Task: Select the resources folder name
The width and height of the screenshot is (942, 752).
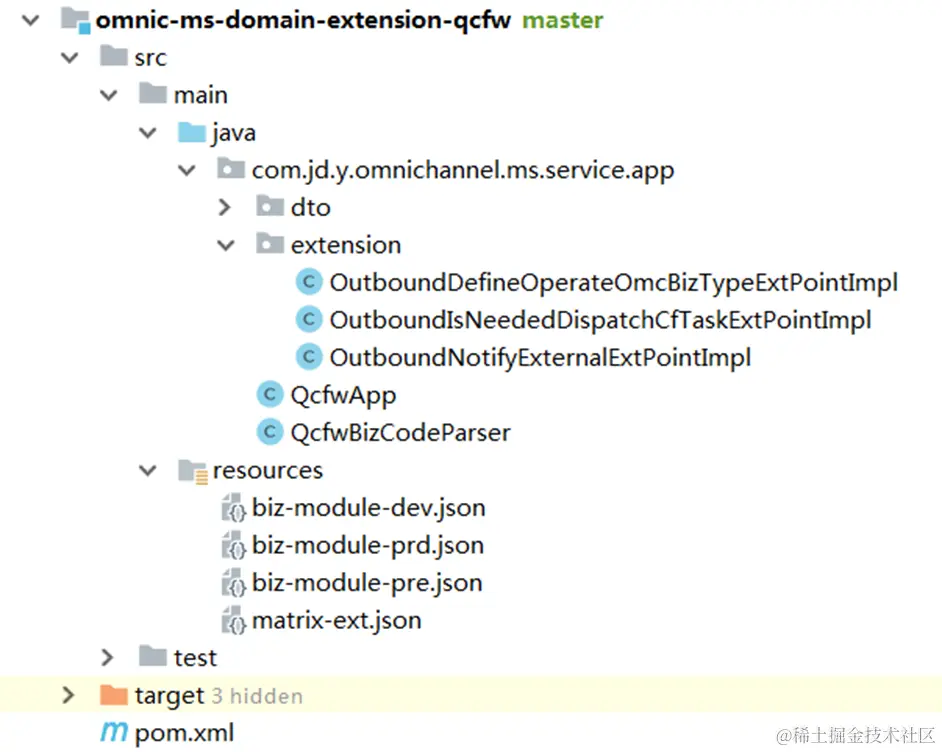Action: pyautogui.click(x=267, y=470)
